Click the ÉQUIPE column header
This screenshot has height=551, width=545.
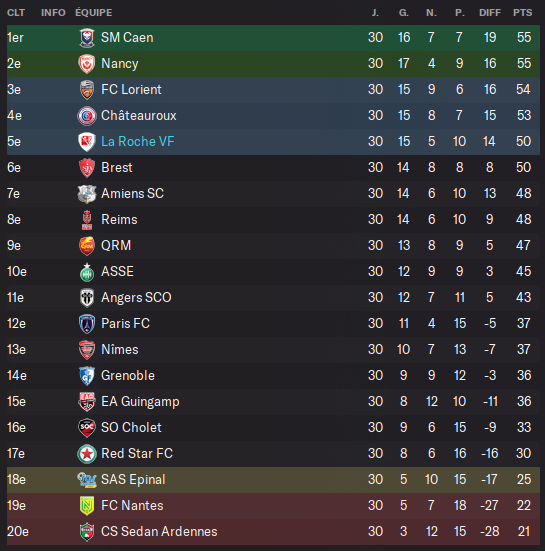coord(94,13)
